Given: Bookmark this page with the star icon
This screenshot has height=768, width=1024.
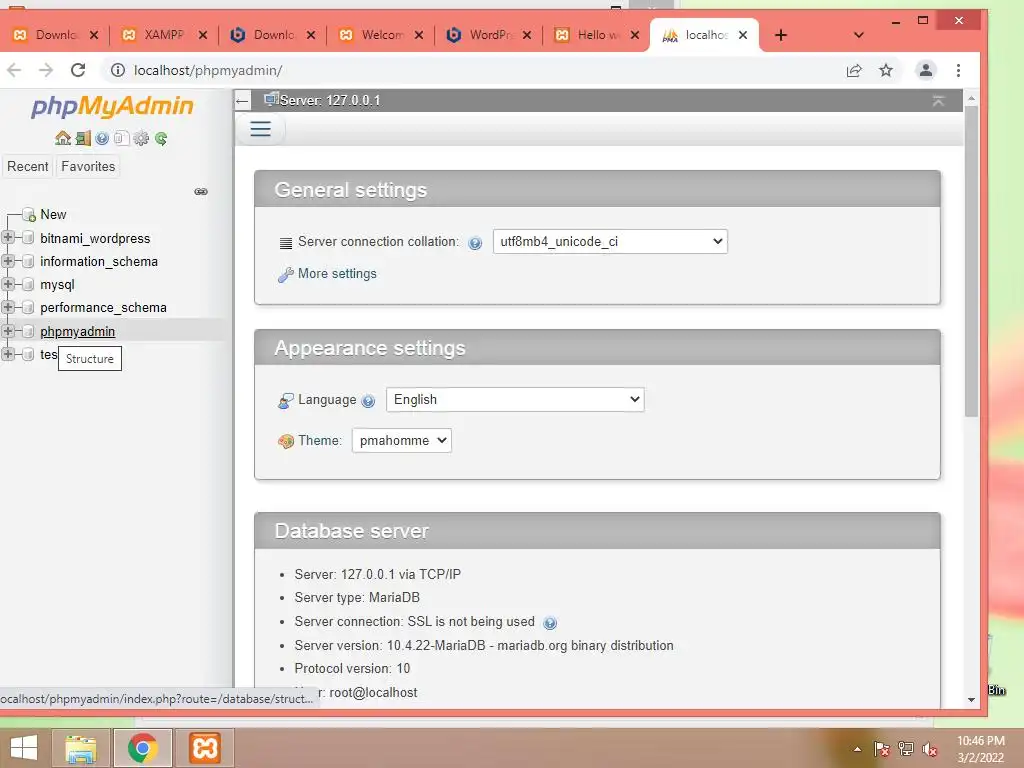Looking at the screenshot, I should coord(886,70).
